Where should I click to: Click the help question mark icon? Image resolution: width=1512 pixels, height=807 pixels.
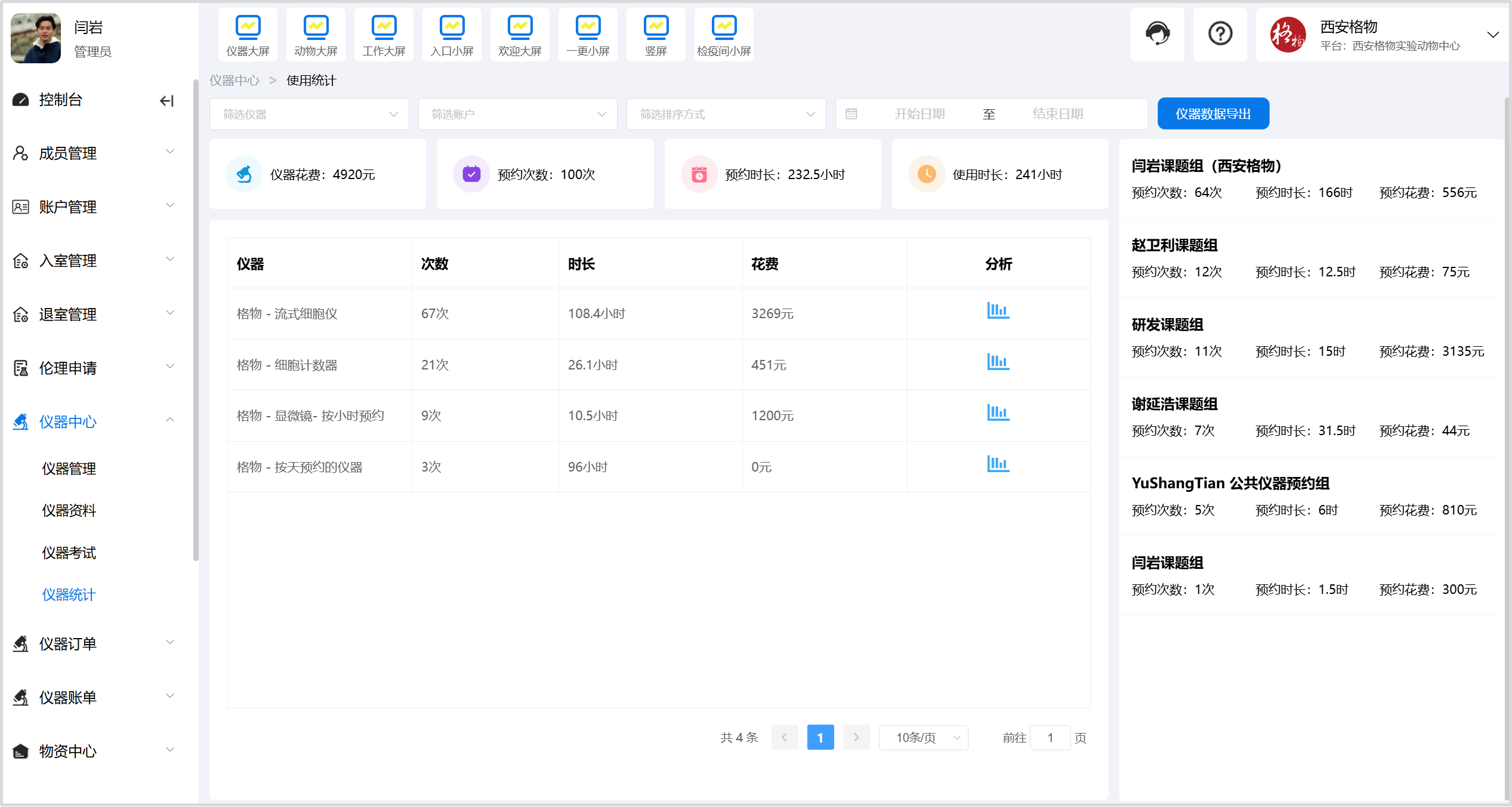1220,34
